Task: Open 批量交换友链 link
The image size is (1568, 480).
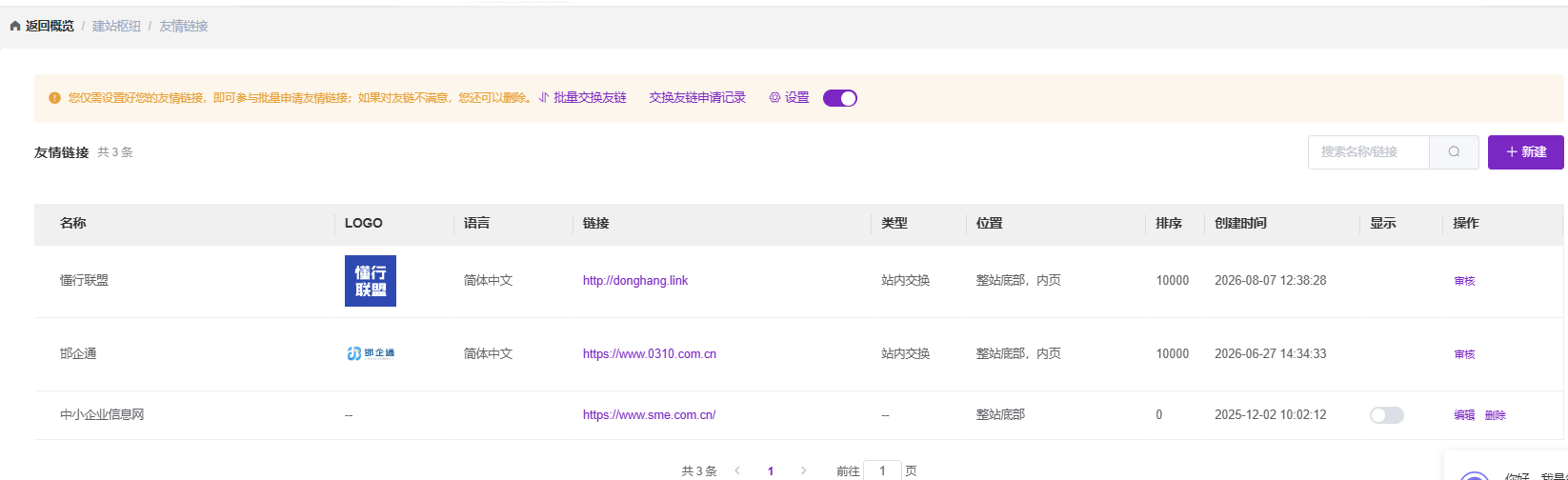Action: tap(583, 98)
